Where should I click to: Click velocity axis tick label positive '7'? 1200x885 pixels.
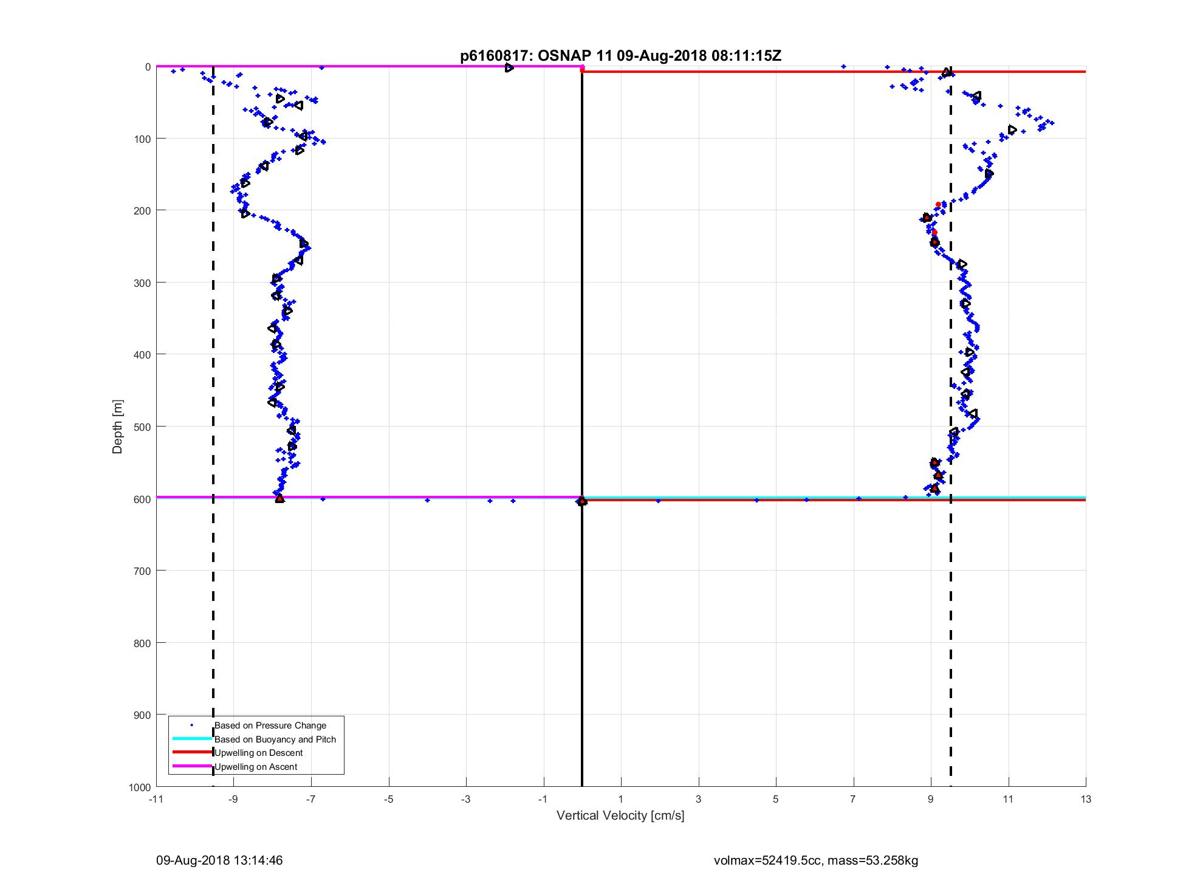(853, 799)
